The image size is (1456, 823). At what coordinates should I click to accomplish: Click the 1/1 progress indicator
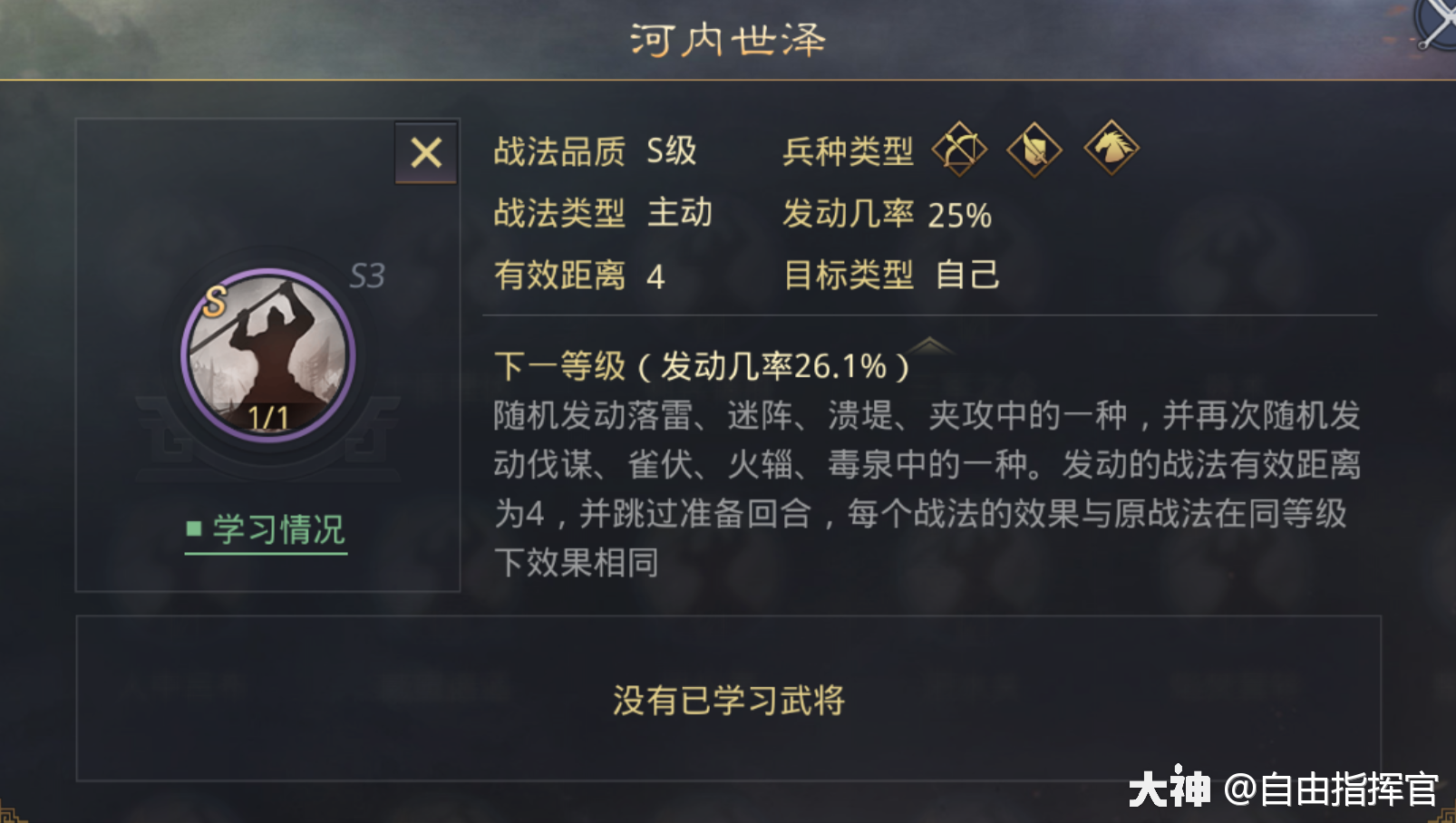point(268,419)
